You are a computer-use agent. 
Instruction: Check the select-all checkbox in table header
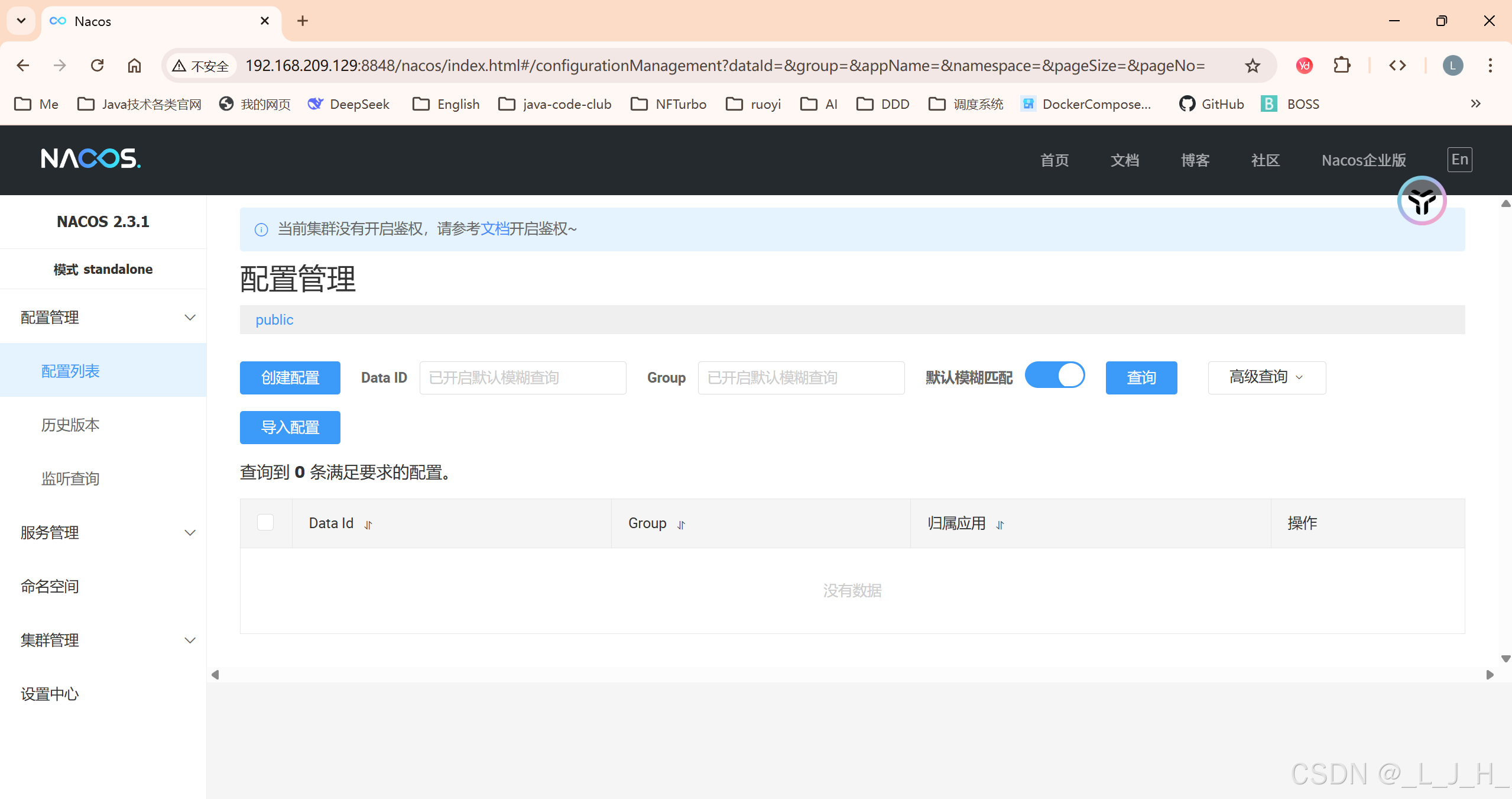pos(265,523)
